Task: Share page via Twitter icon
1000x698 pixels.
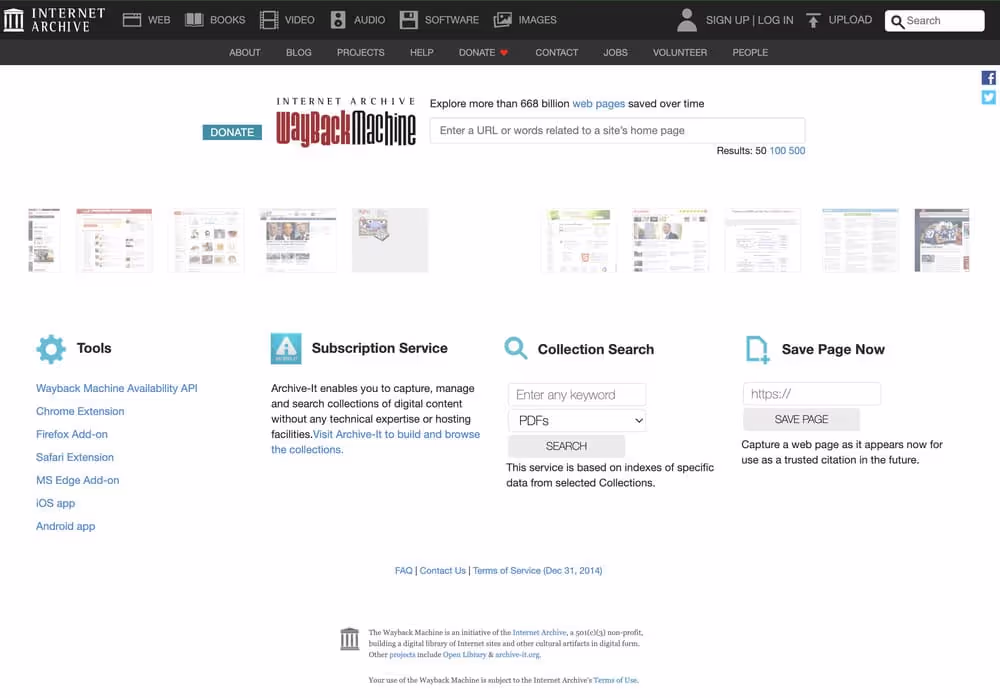Action: [989, 97]
